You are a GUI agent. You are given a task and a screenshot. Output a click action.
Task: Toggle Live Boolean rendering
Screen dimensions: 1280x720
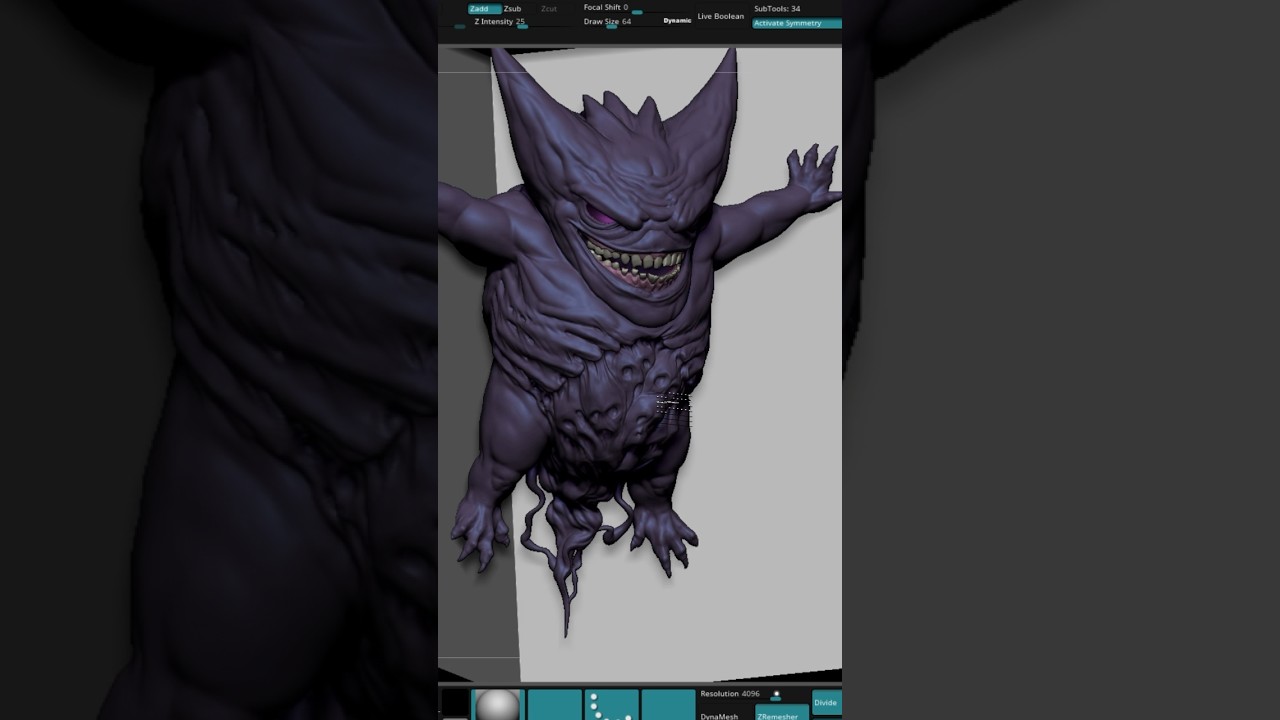click(720, 16)
